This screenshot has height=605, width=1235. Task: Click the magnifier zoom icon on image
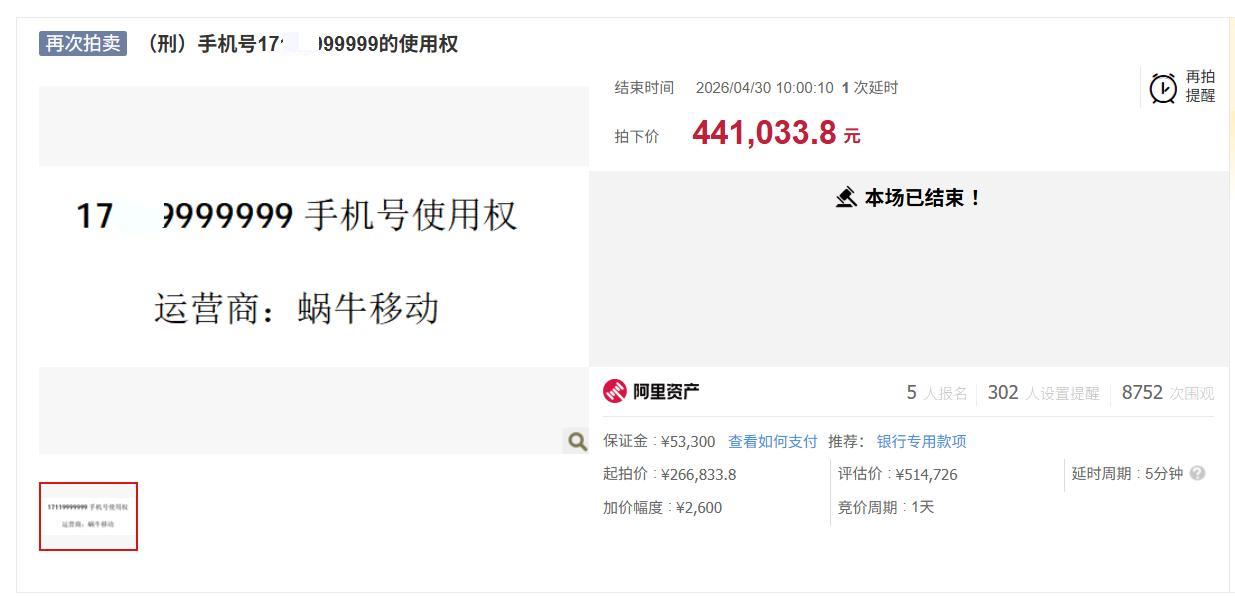(577, 441)
